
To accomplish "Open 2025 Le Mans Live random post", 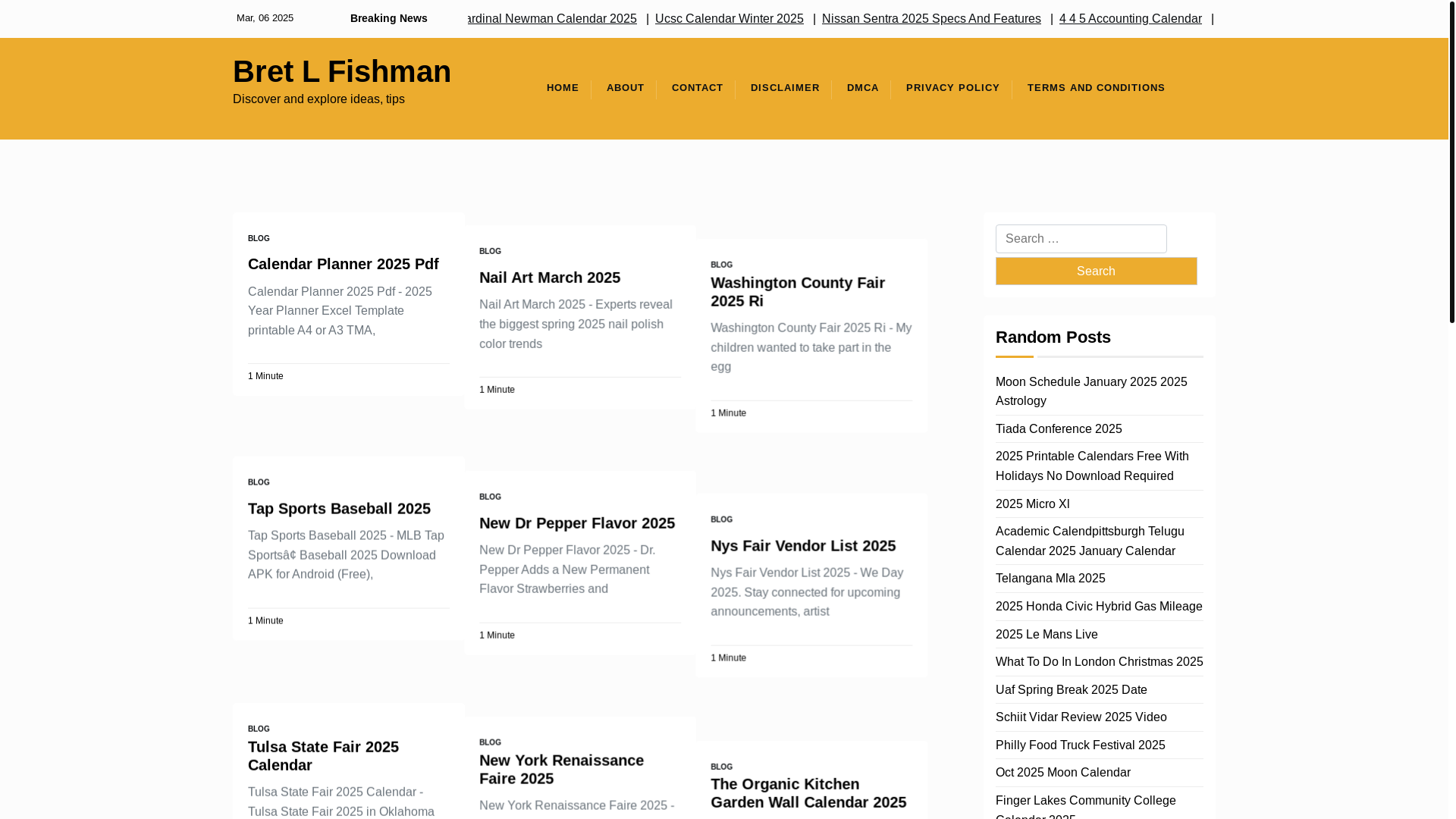I will [x=1046, y=635].
